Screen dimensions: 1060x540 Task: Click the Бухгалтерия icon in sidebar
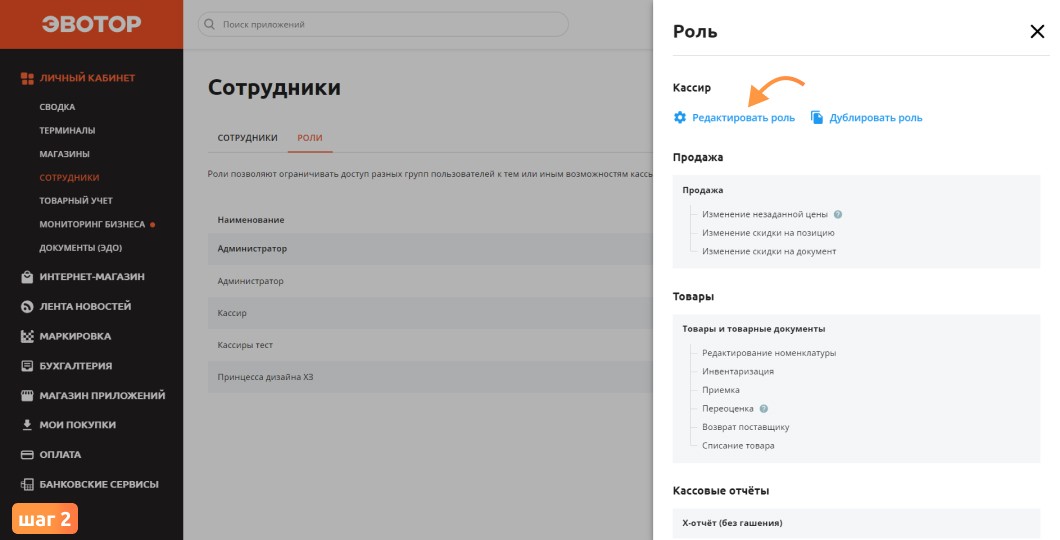[x=27, y=366]
